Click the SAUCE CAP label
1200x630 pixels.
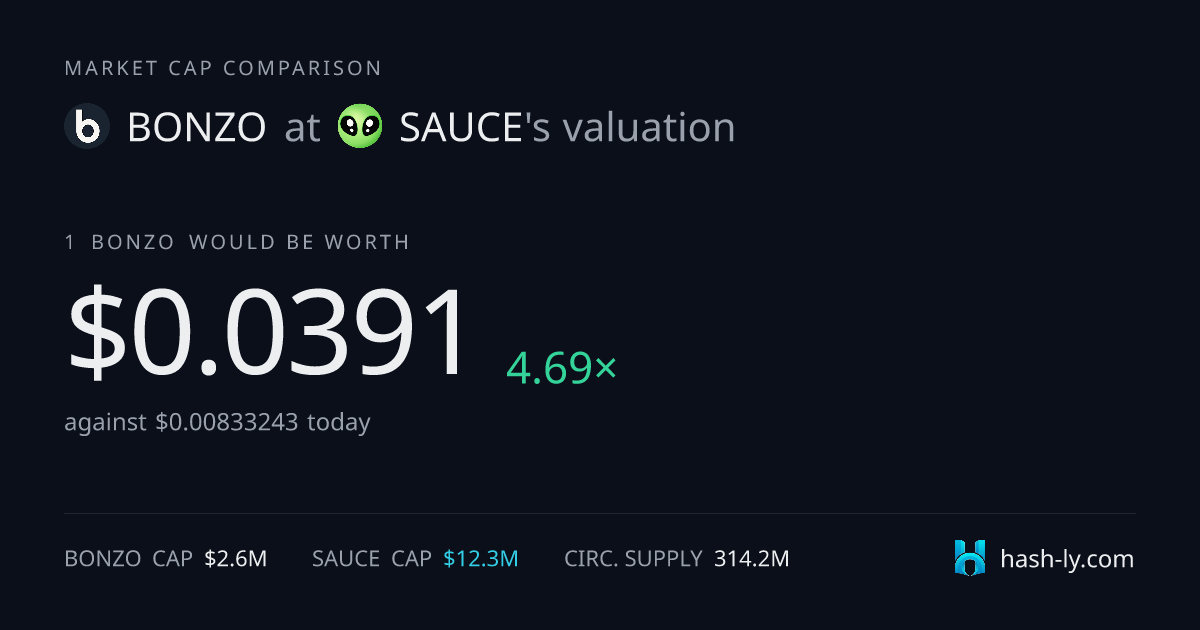[372, 559]
